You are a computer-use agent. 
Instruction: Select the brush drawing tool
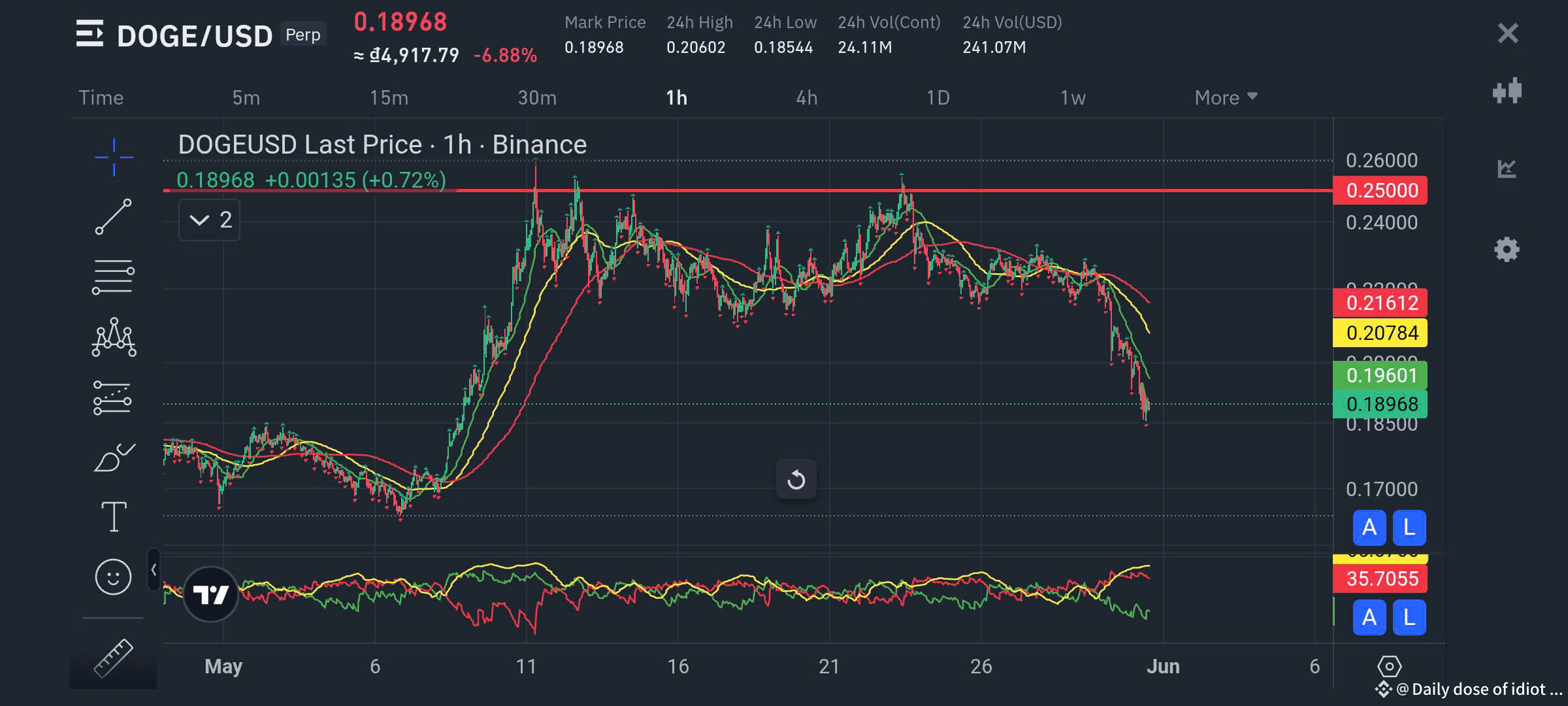pos(114,457)
